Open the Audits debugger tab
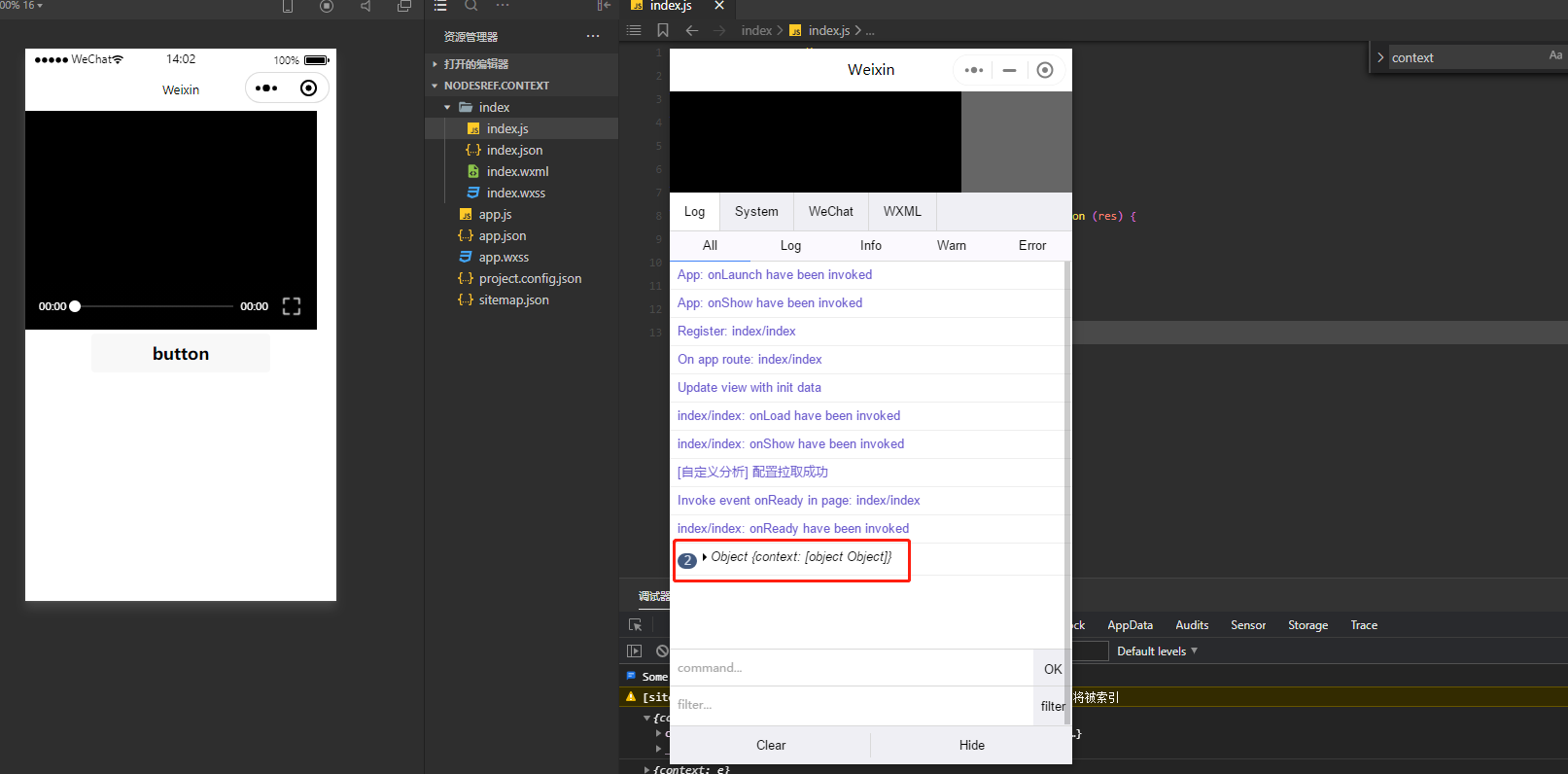 point(1192,625)
